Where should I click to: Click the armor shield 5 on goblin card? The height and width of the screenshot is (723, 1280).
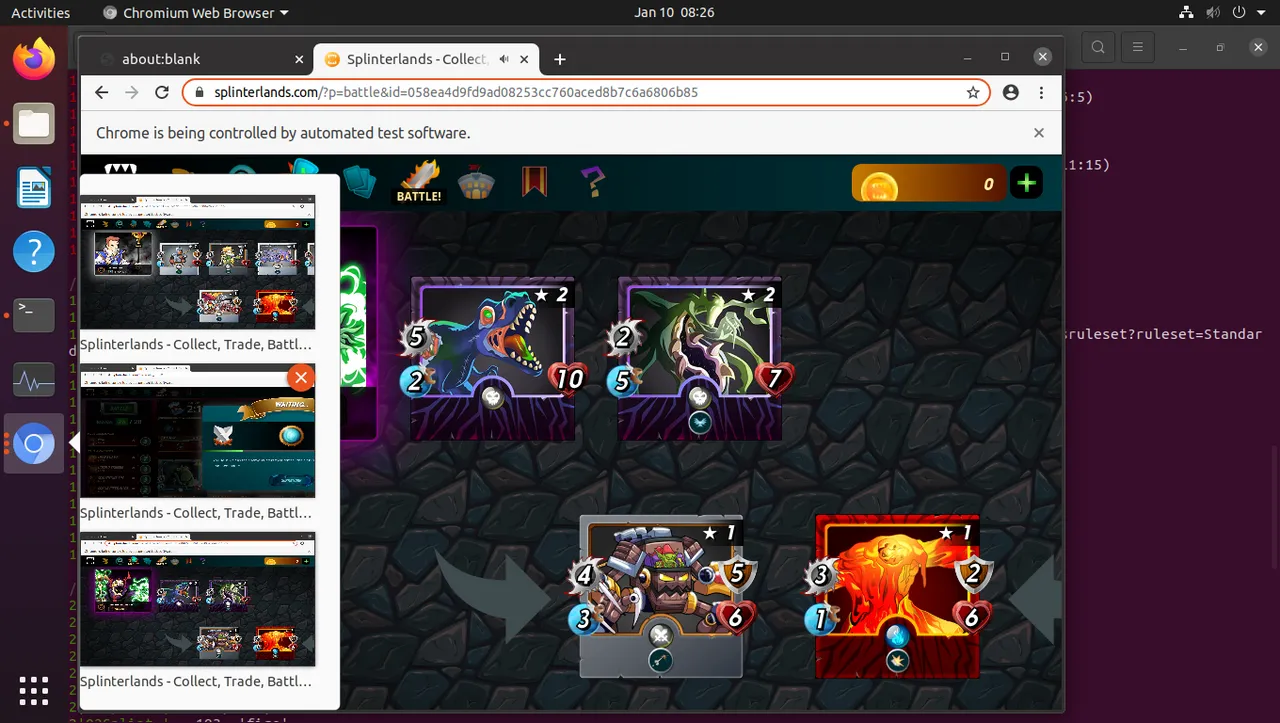click(737, 574)
